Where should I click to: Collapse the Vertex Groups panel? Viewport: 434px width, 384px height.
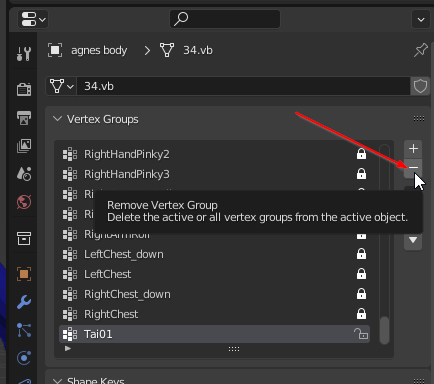pyautogui.click(x=58, y=119)
